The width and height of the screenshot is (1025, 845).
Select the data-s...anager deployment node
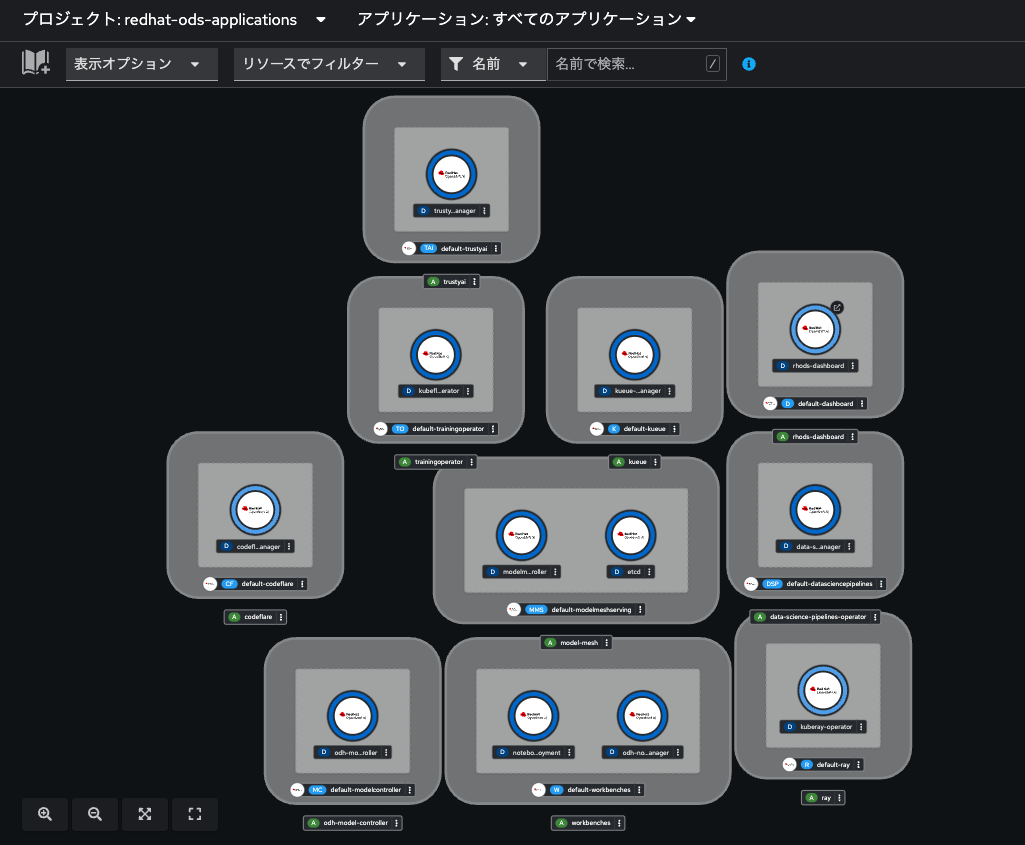coord(815,510)
